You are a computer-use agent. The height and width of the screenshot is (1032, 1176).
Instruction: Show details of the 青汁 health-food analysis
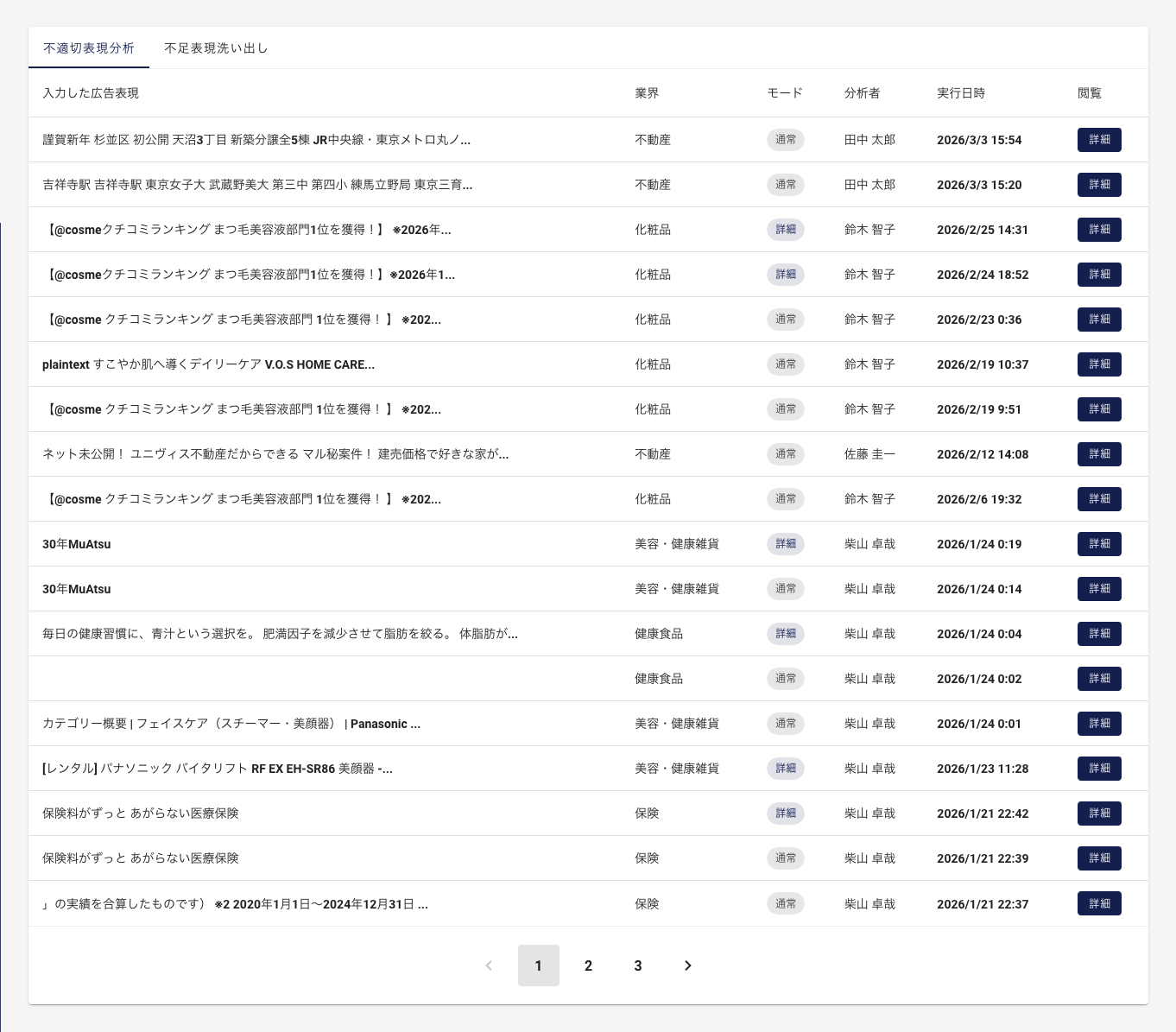tap(1099, 633)
